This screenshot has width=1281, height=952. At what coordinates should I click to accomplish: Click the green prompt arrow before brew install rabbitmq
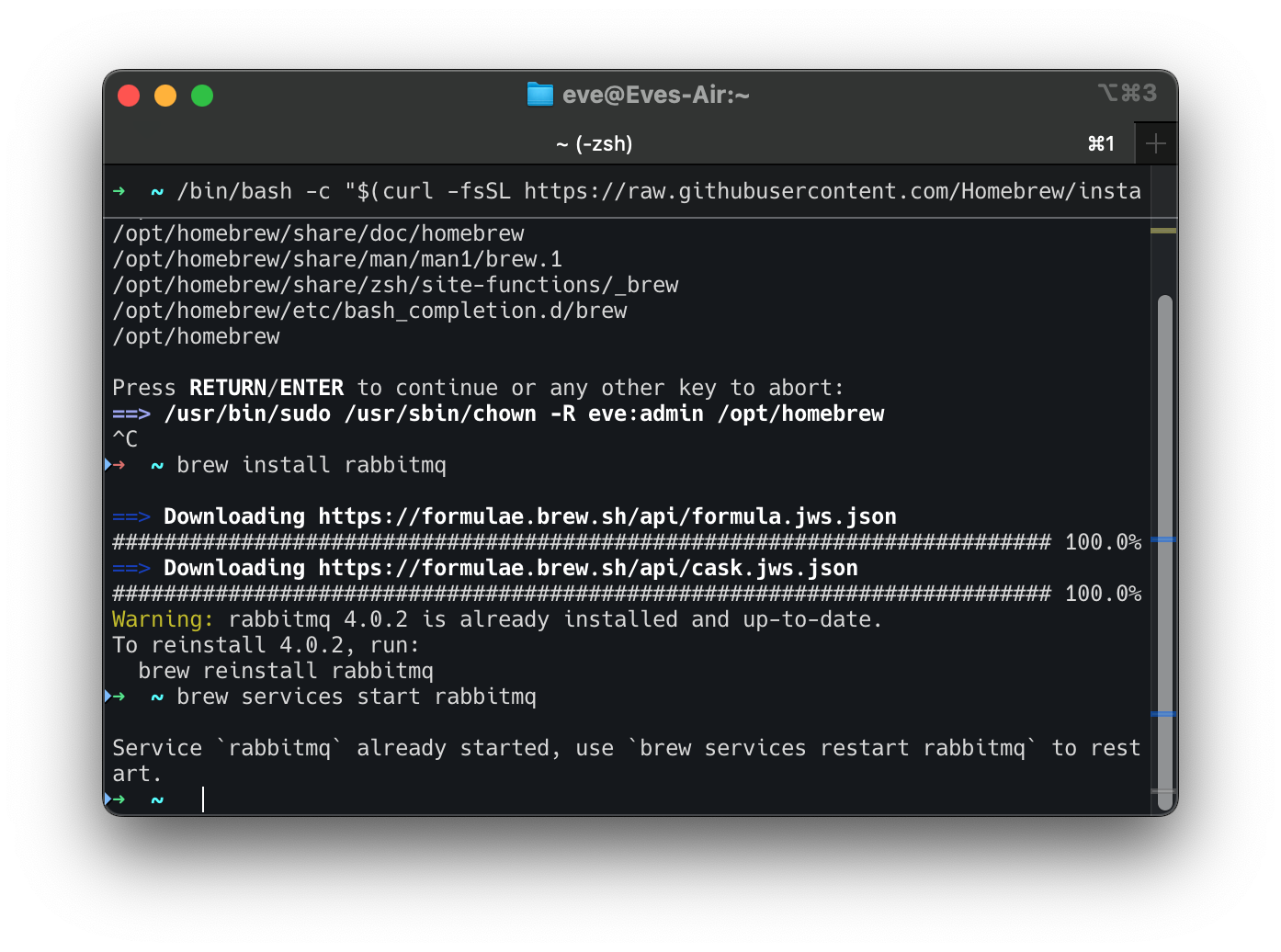(x=118, y=465)
